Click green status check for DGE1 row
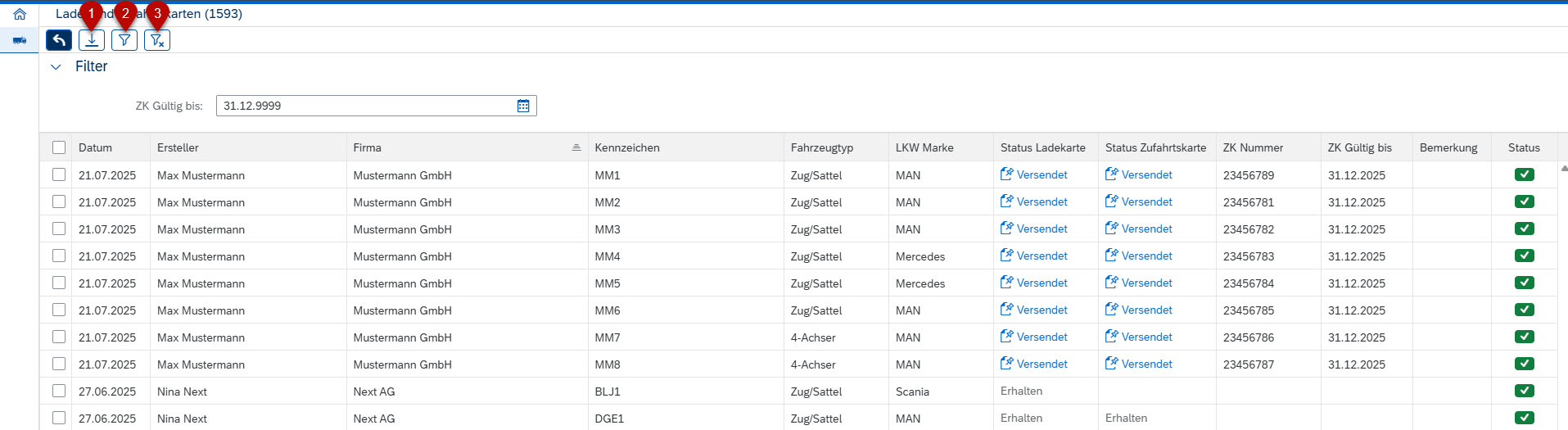Screen dimensions: 1568x430 1525,418
